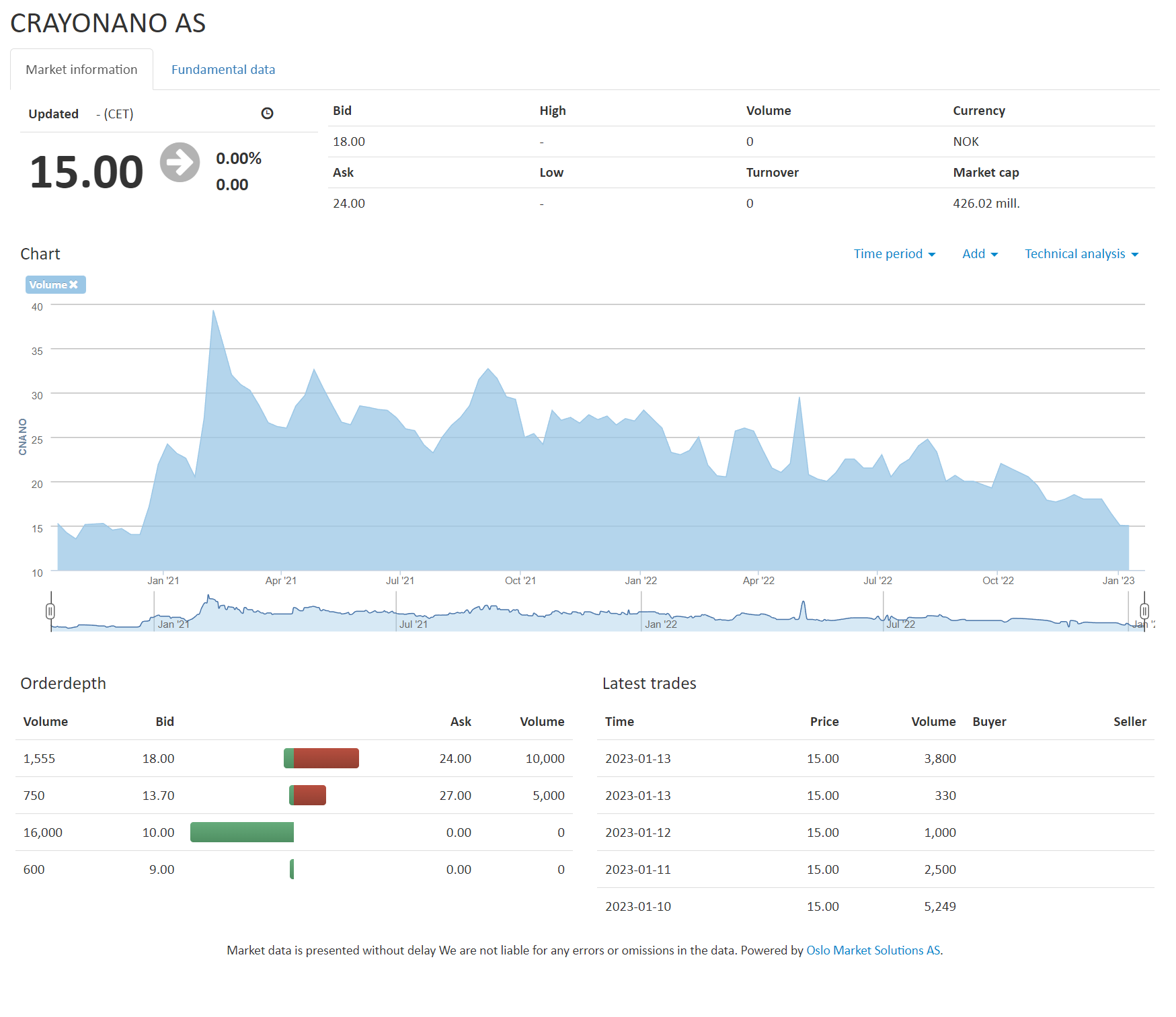Click the grey arrow trend icon
The image size is (1176, 1017).
(x=180, y=162)
